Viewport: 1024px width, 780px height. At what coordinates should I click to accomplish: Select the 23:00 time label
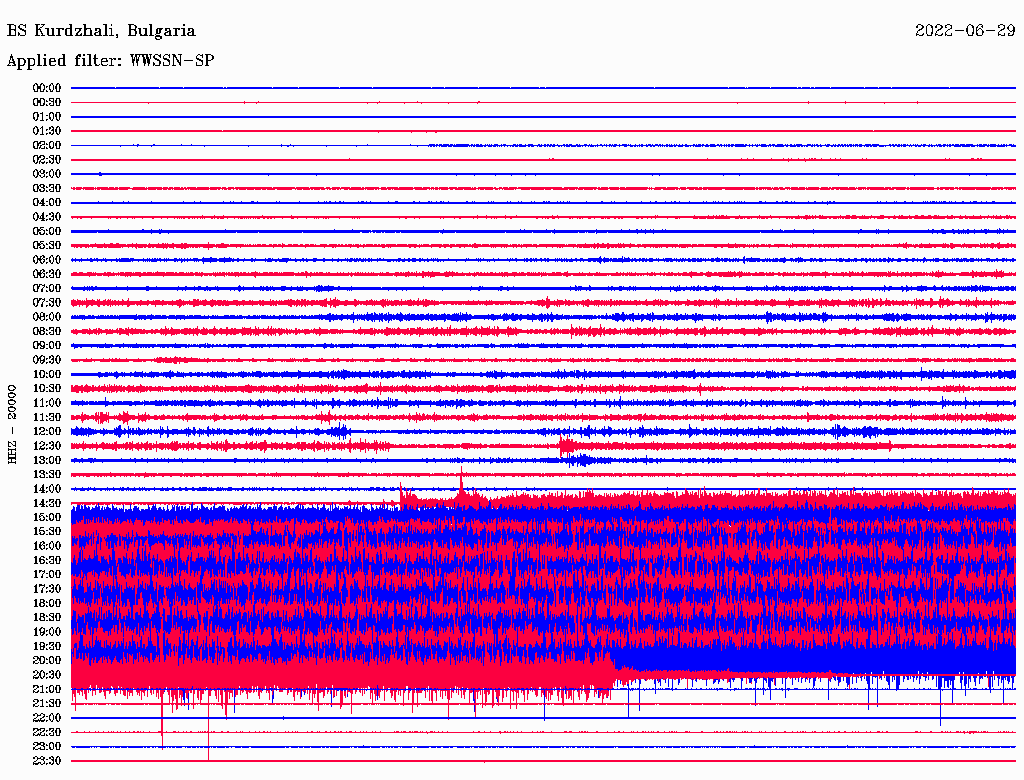(x=47, y=746)
